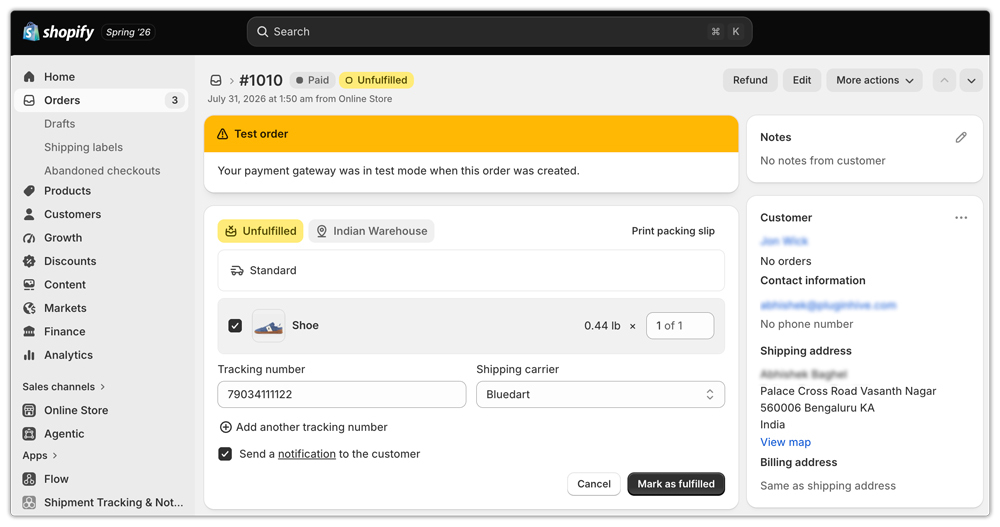Click the Flow app icon

pos(29,479)
